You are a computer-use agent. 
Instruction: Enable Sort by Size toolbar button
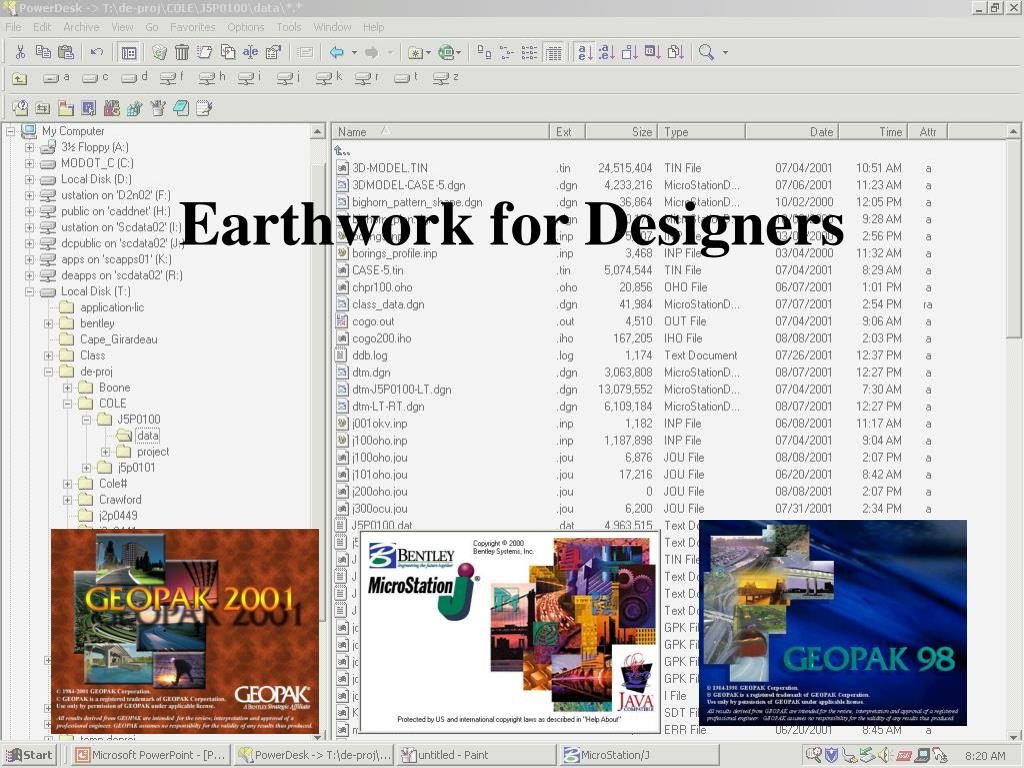[630, 52]
